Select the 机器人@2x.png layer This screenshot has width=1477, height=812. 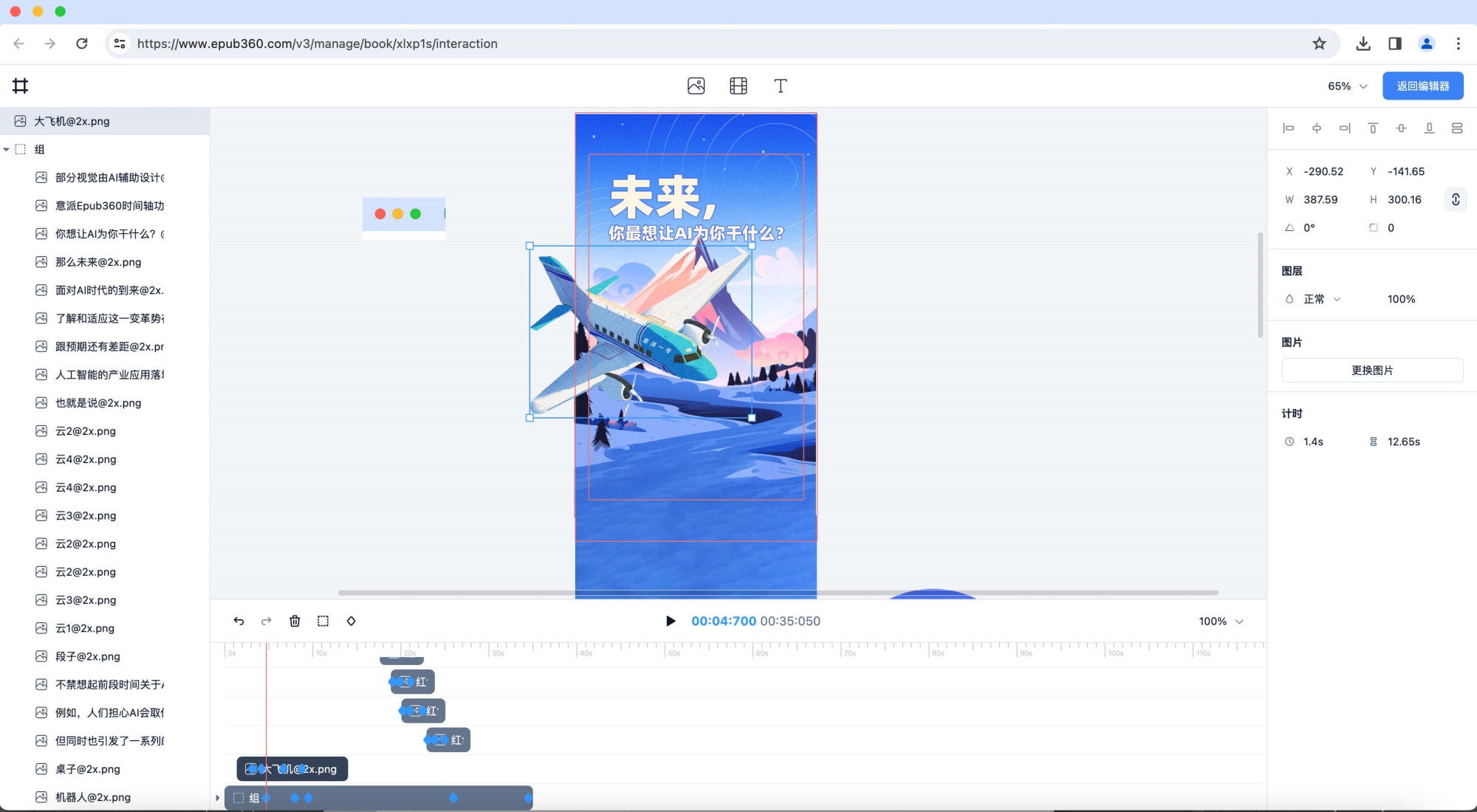(92, 797)
